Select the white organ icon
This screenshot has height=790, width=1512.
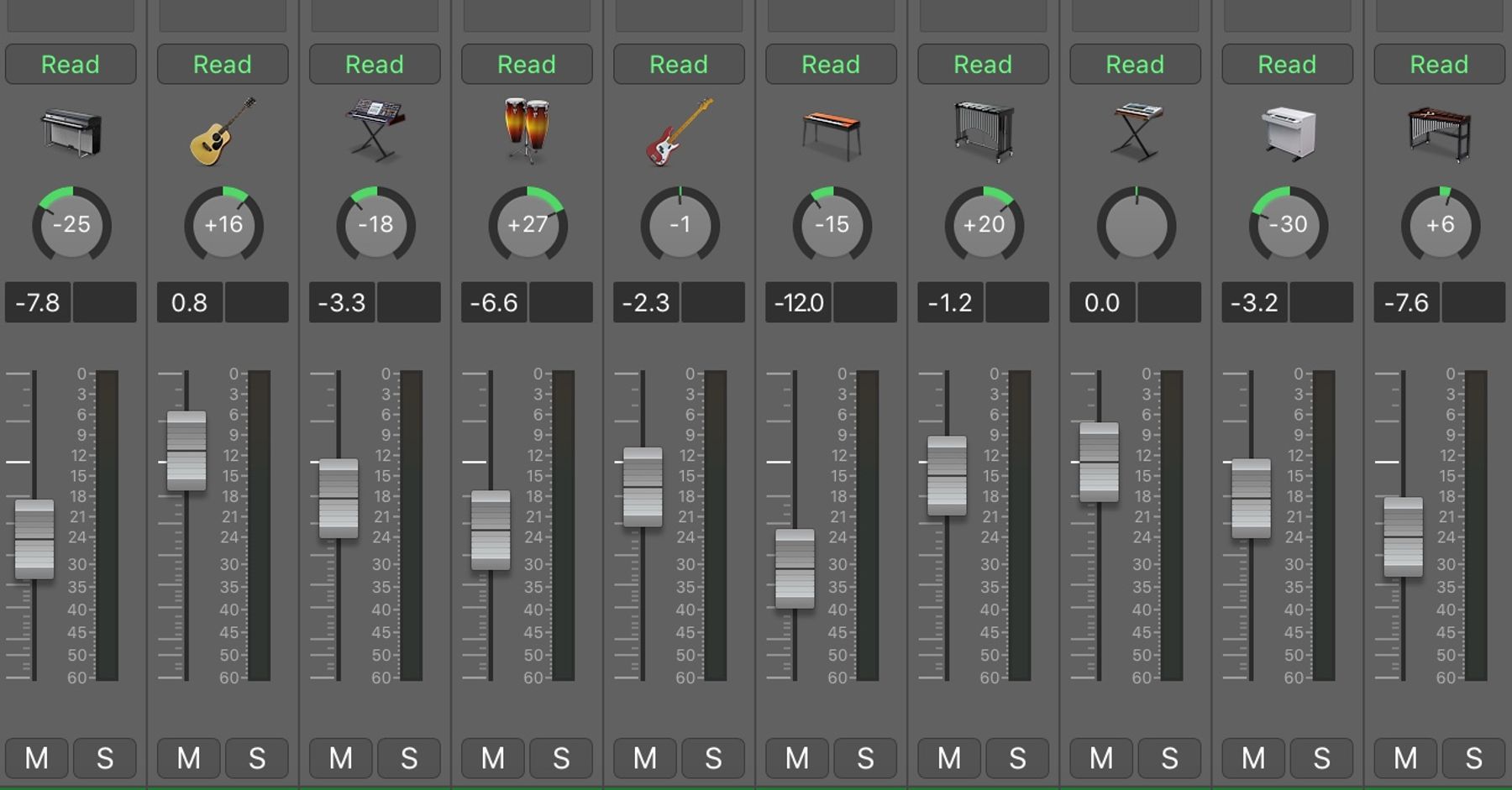point(1288,132)
